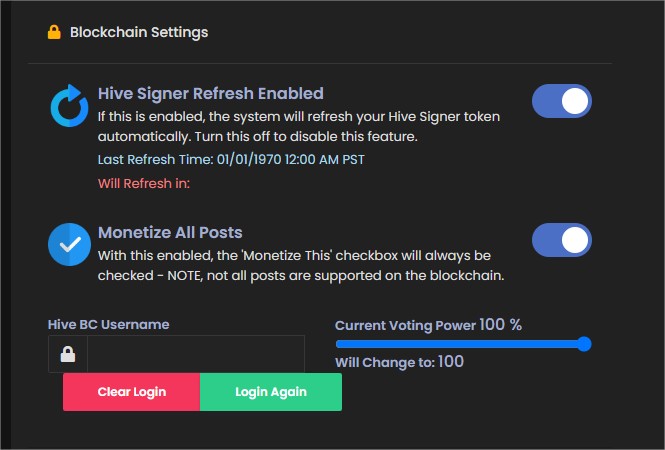665x450 pixels.
Task: Click the green Login Again button
Action: [271, 392]
